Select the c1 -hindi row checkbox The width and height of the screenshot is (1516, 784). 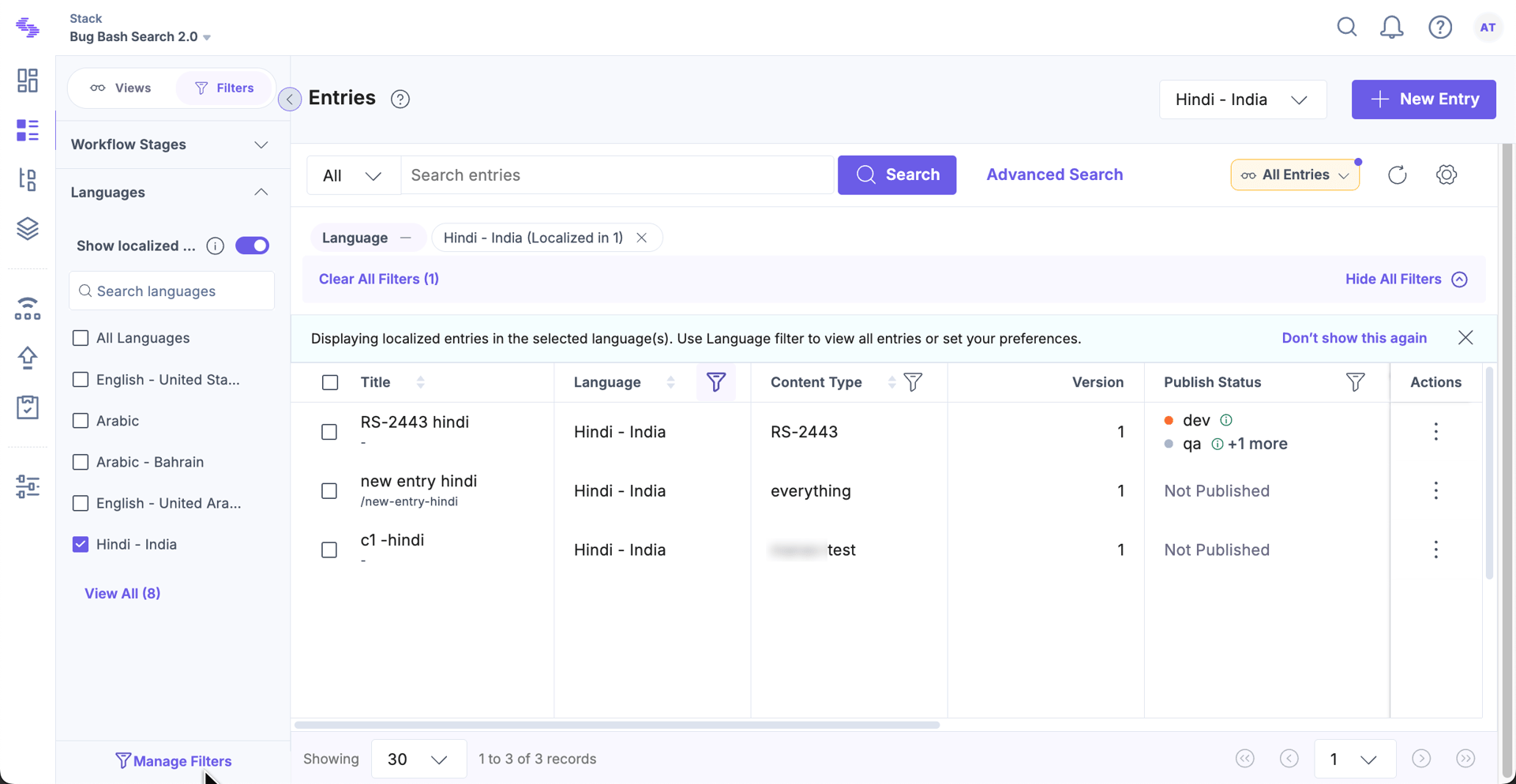click(329, 550)
